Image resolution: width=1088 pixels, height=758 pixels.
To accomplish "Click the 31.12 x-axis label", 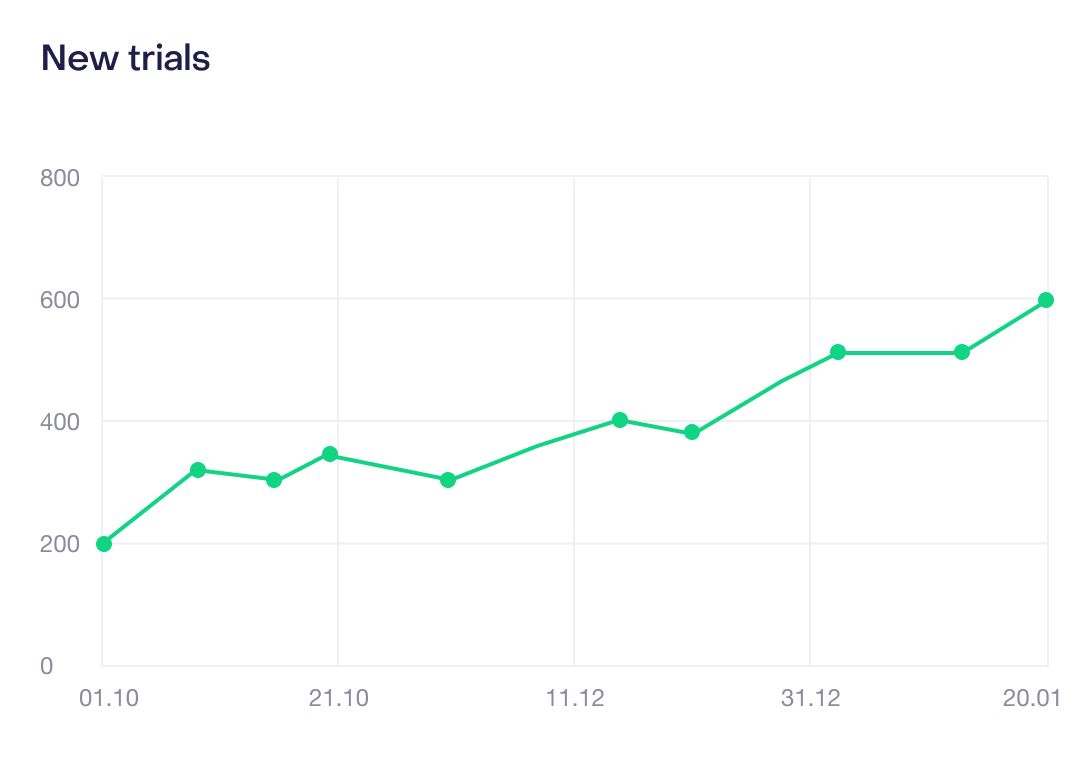I will (x=810, y=698).
